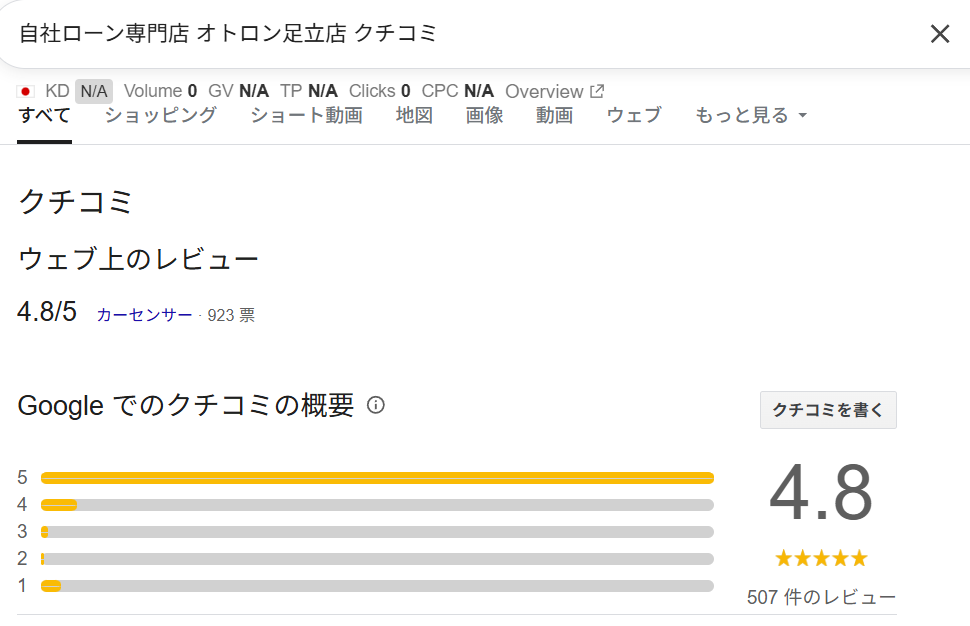Switch to the 動画 tab

[554, 115]
